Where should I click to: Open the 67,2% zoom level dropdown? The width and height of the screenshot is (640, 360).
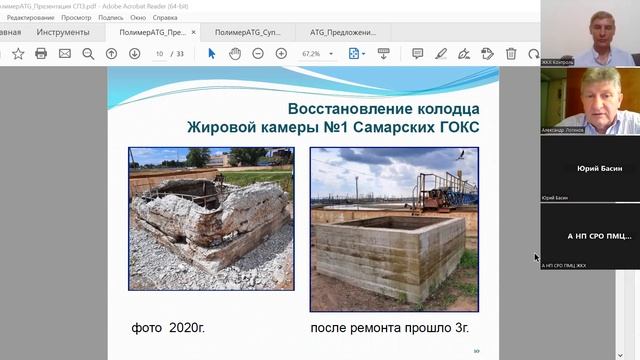[318, 54]
